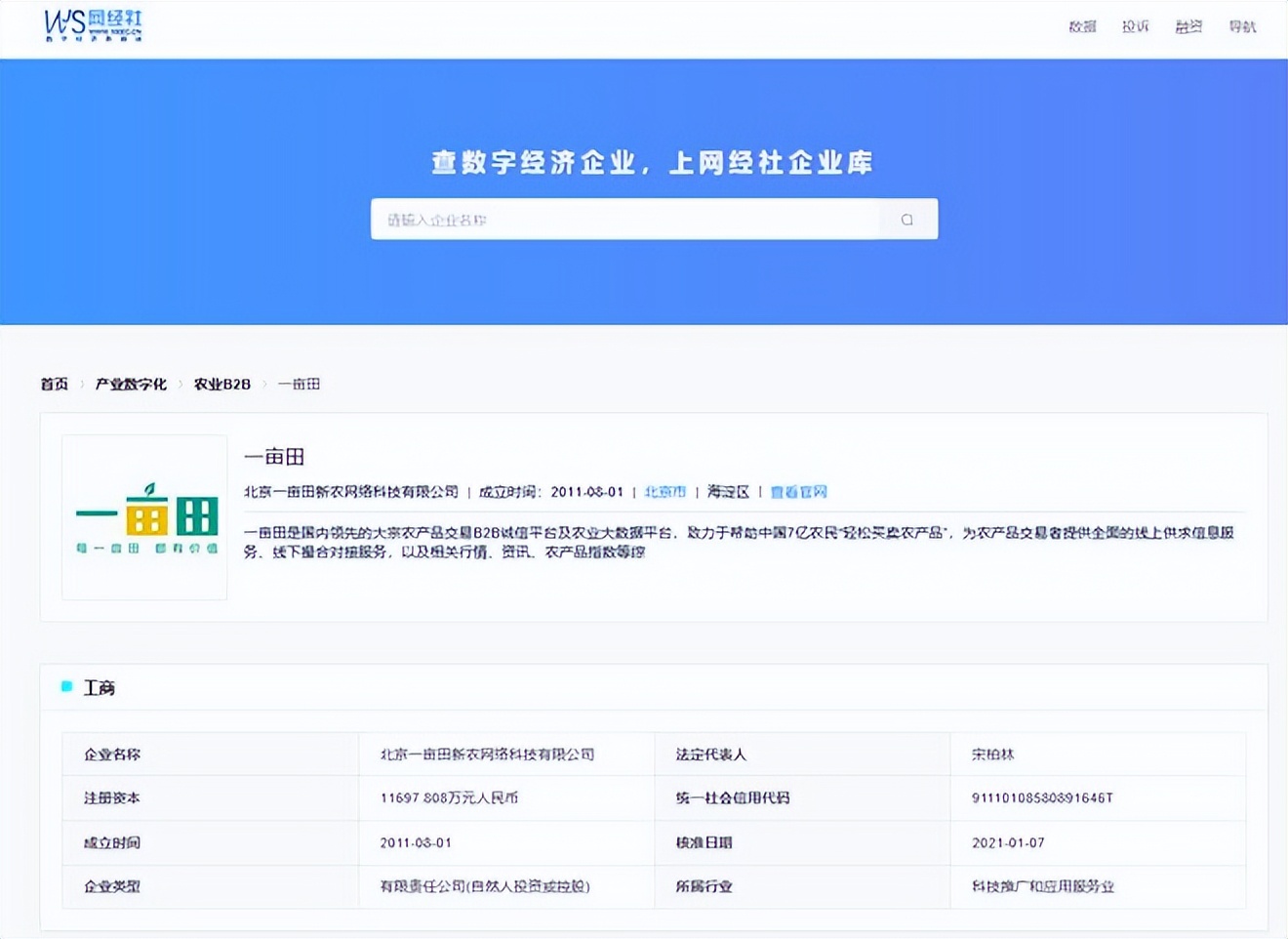Click the 海淀区 district label
Viewport: 1288px width, 939px height.
click(728, 492)
